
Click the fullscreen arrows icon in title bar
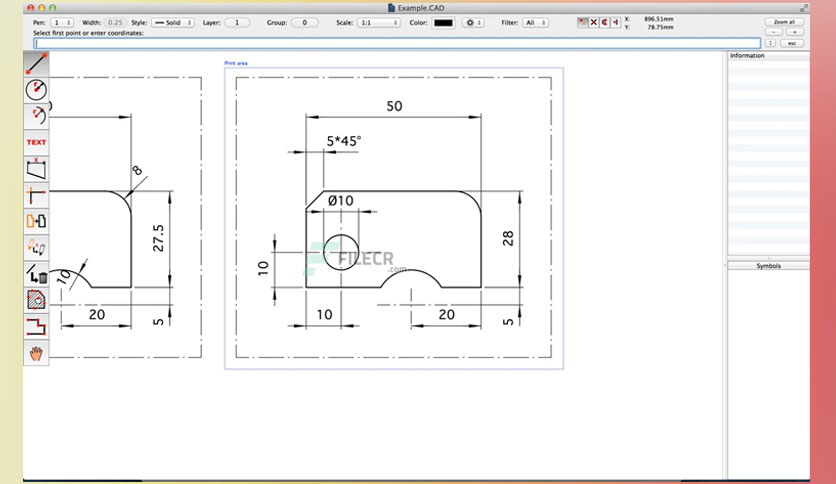[x=804, y=8]
